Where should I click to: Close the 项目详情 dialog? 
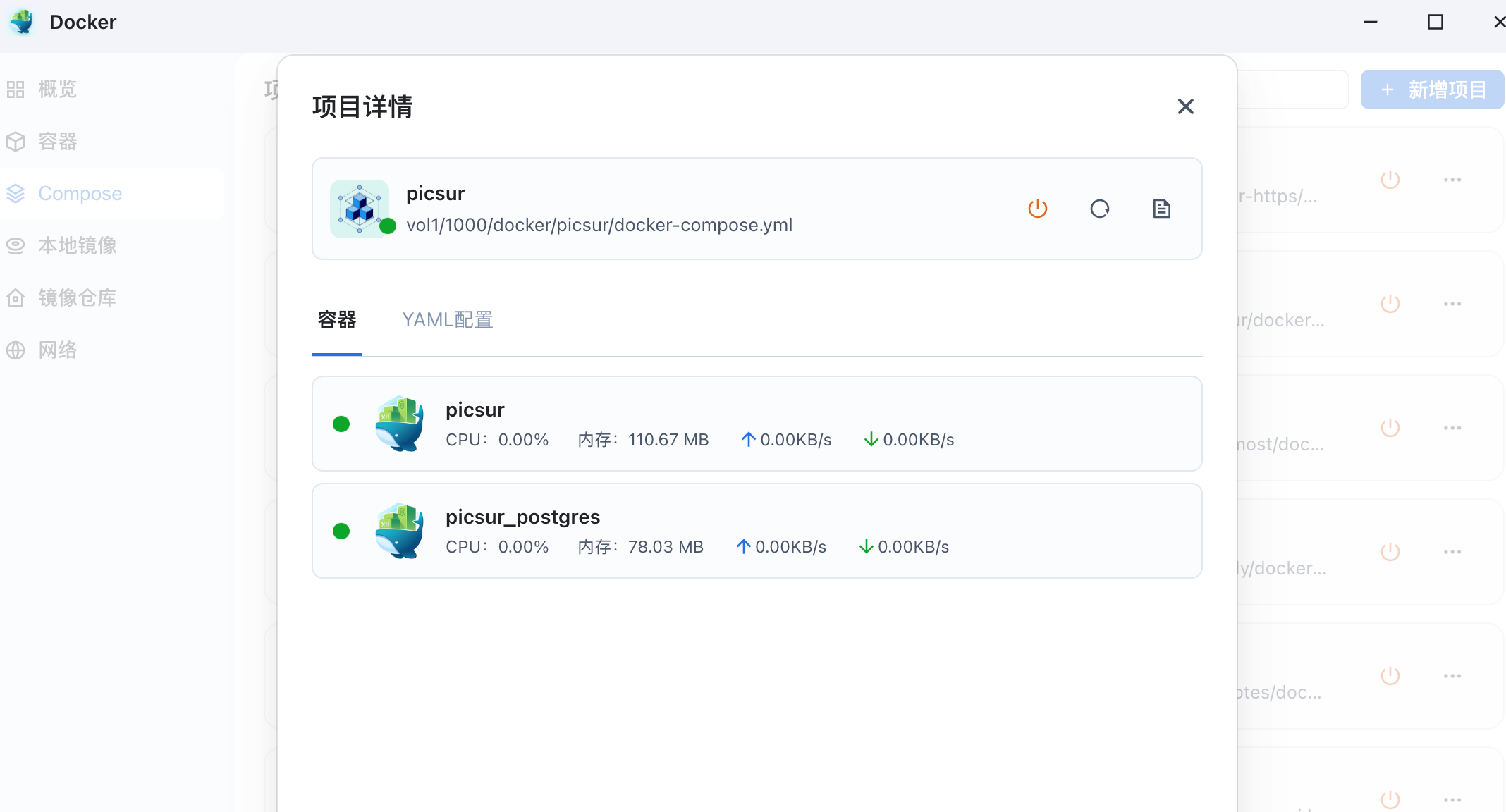click(1185, 106)
